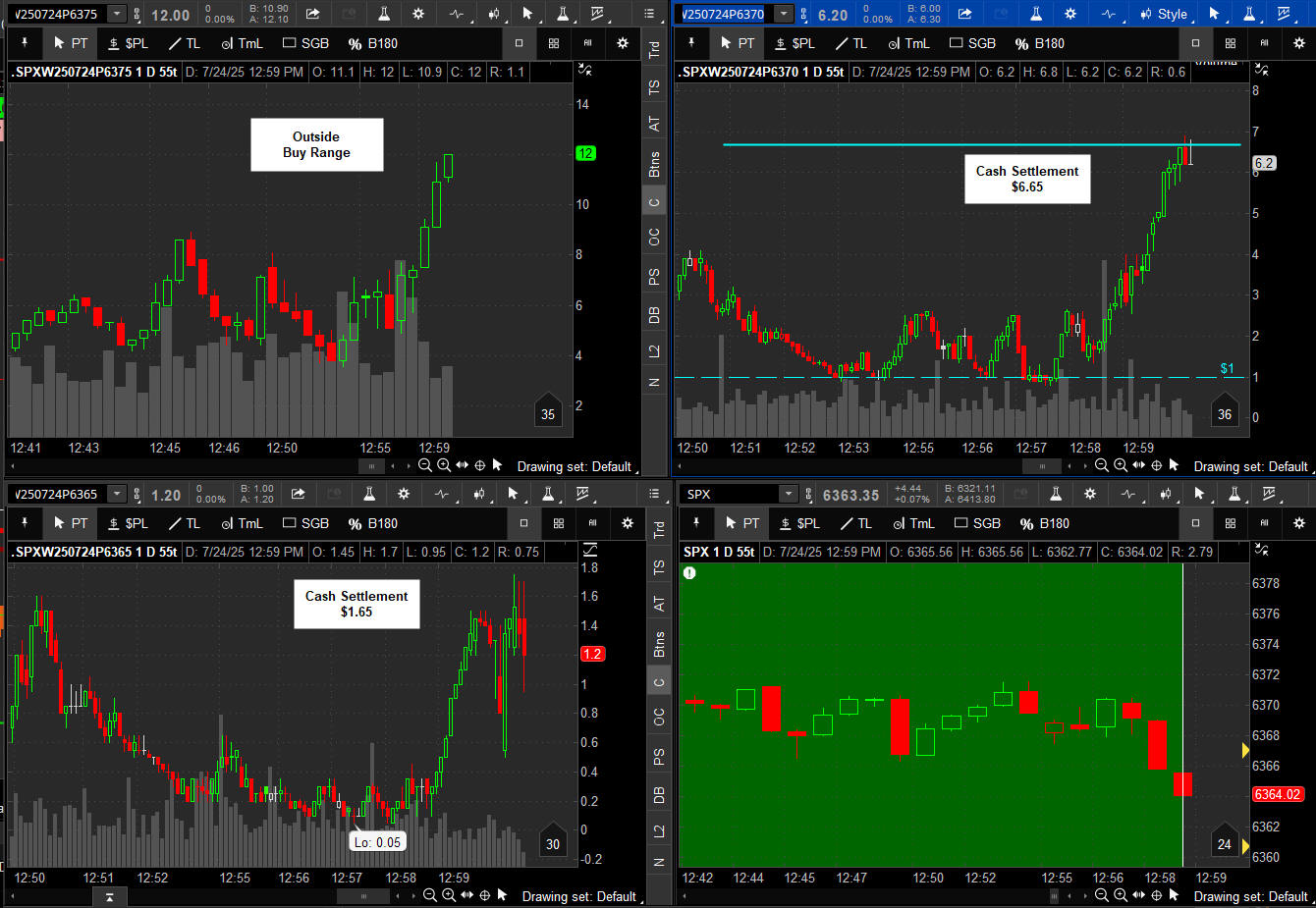Open the AT side tab next to the P6365 chart
The height and width of the screenshot is (908, 1316).
[x=659, y=604]
